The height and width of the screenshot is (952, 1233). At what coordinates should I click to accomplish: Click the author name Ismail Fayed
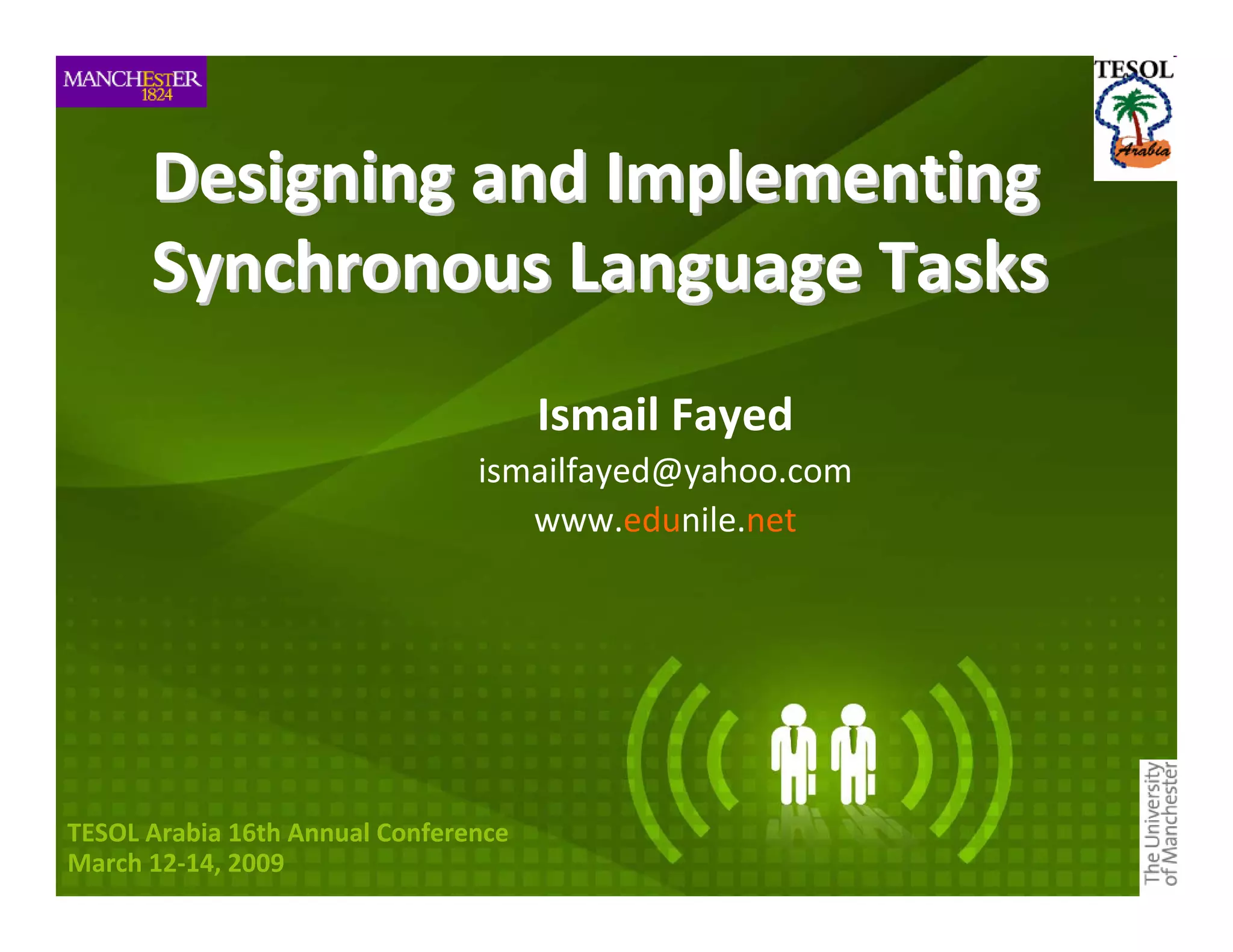[x=665, y=415]
